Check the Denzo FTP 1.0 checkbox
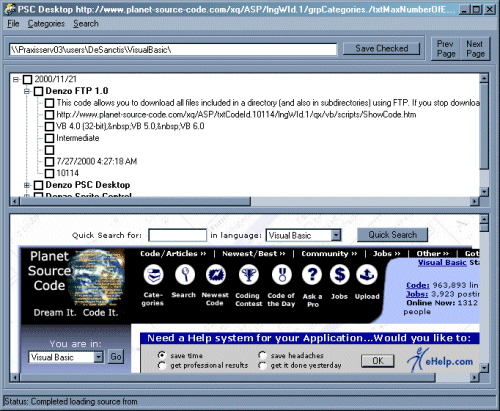 [x=39, y=91]
